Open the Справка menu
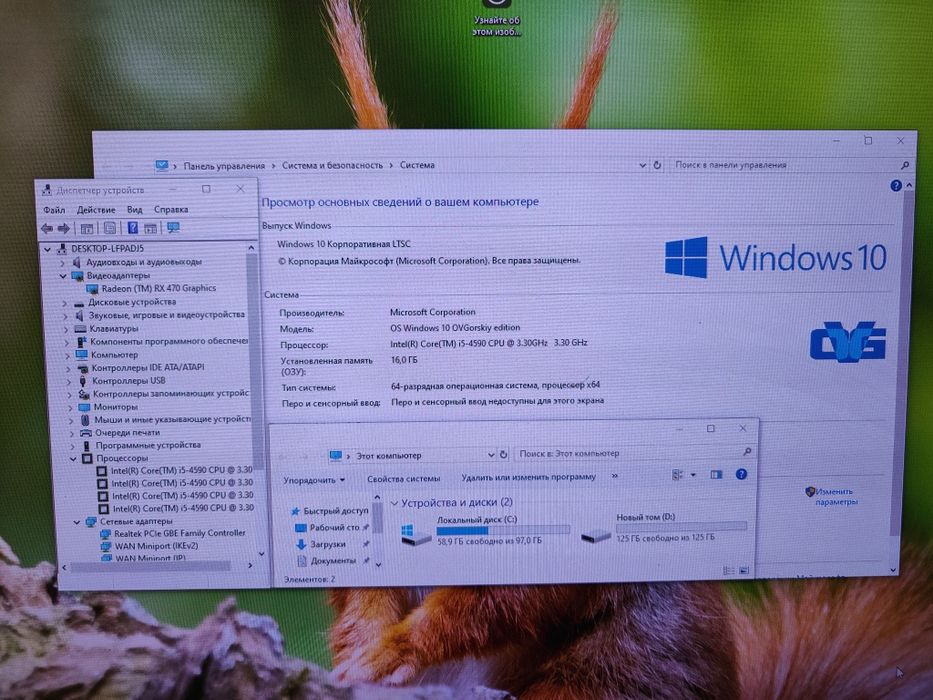This screenshot has height=700, width=933. pos(171,210)
